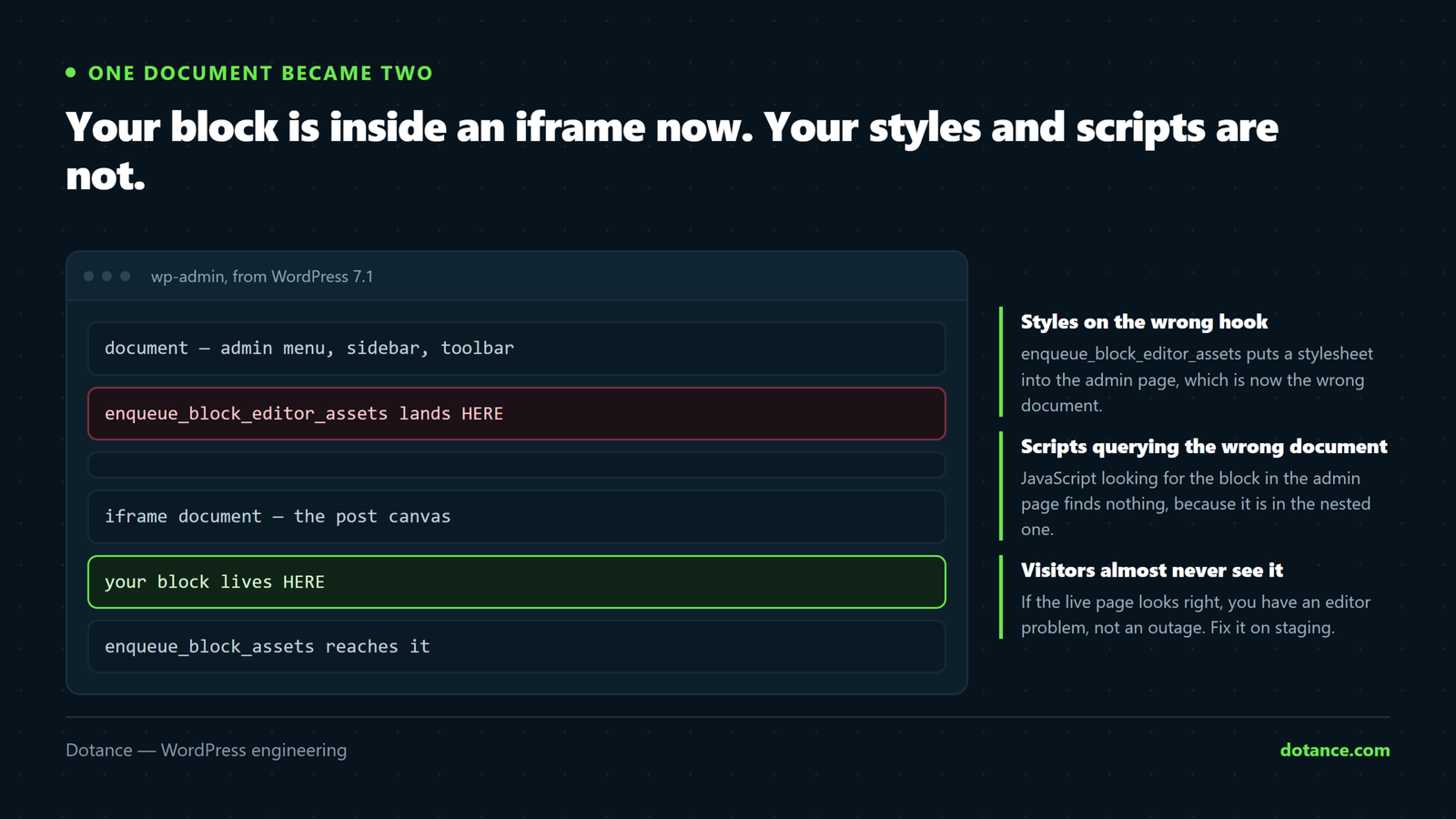Click the green 'your block lives HERE' row
Image resolution: width=1456 pixels, height=819 pixels.
517,581
